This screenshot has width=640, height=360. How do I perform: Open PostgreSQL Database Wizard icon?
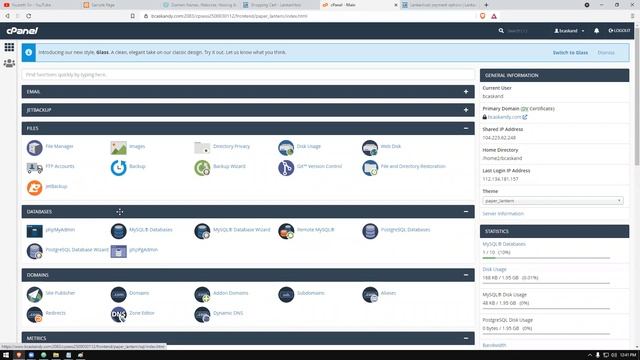tap(35, 251)
